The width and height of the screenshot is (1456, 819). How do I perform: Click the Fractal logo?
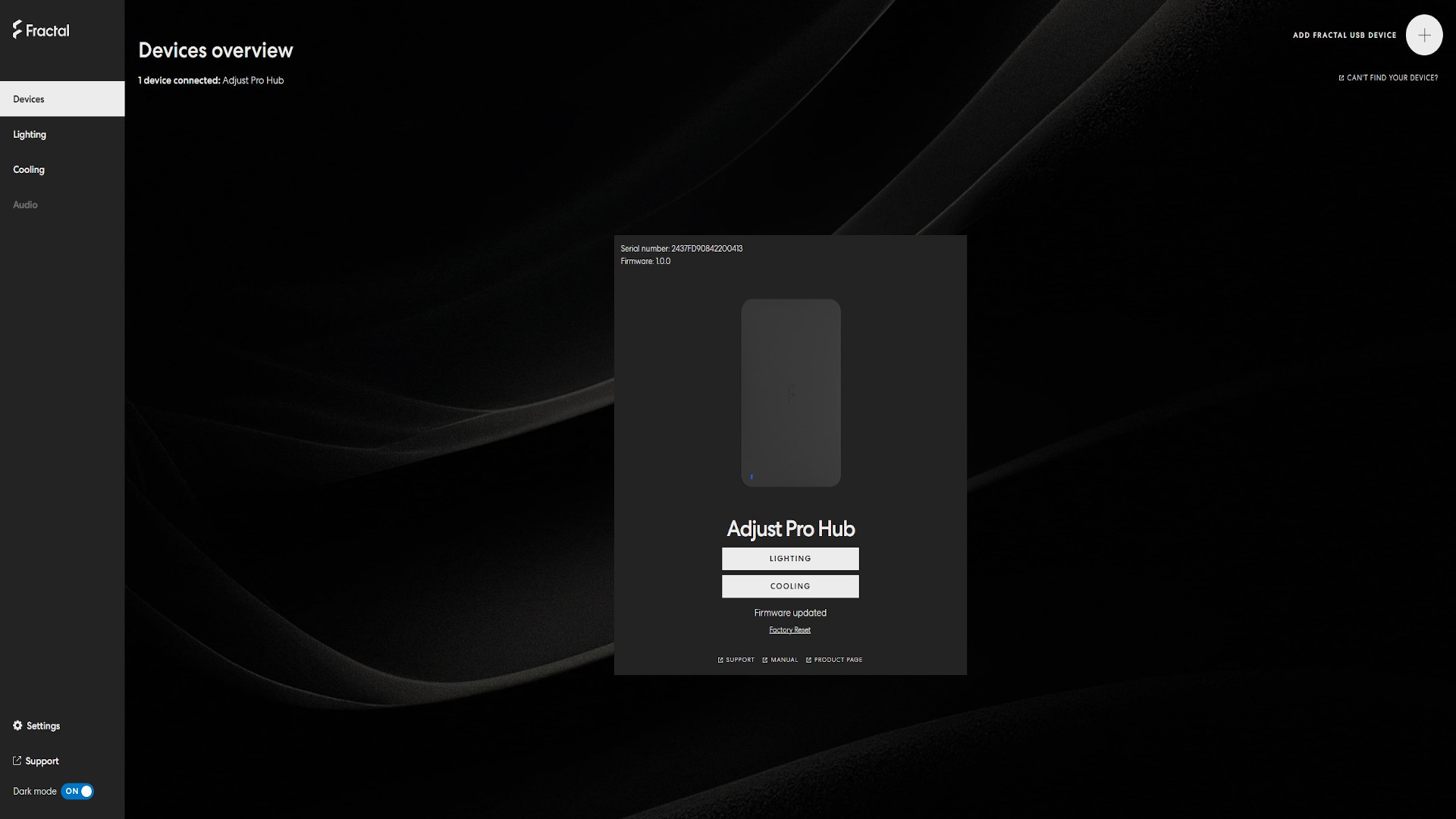41,30
